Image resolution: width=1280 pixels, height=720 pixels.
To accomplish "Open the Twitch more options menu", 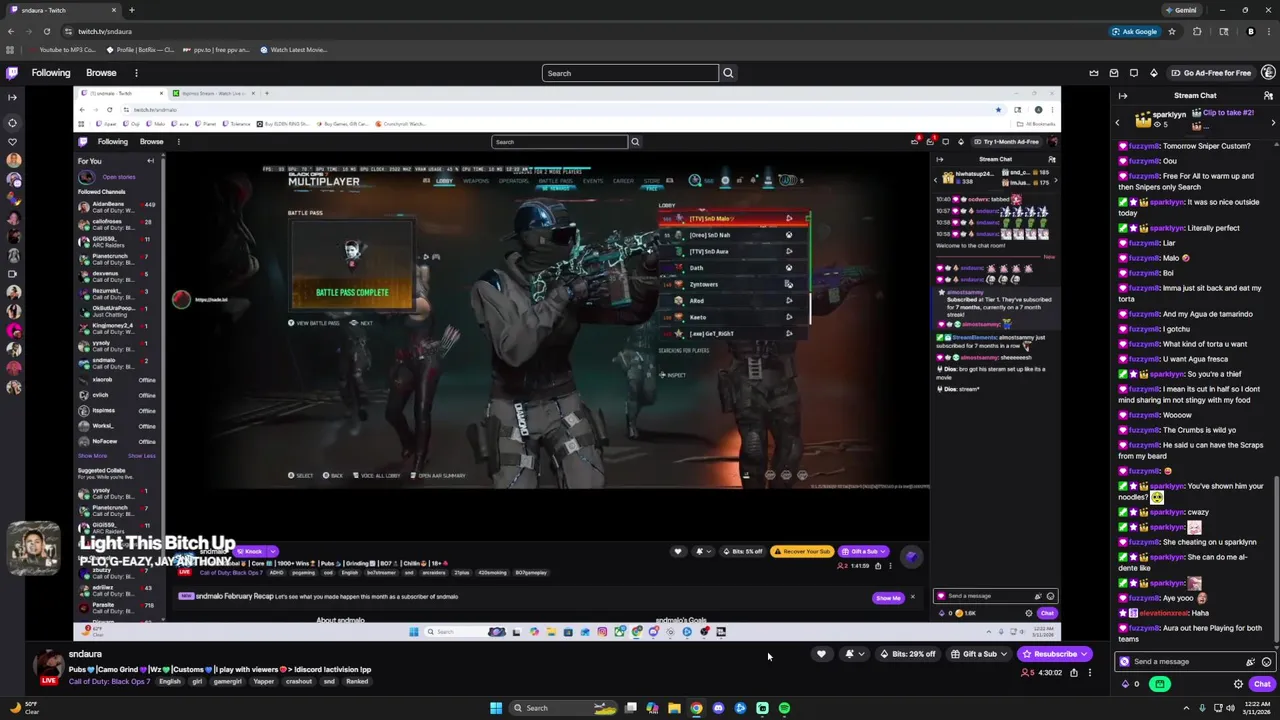I will pos(136,73).
